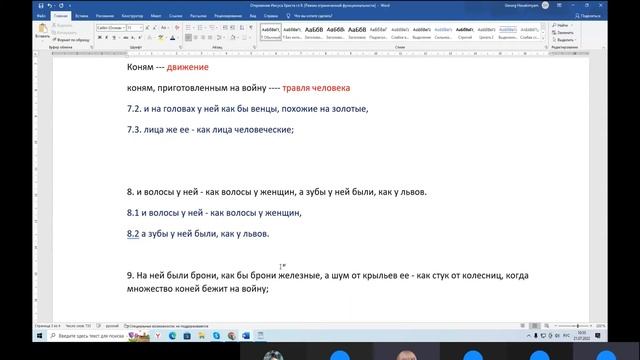
Task: Open Chrome from the taskbar
Action: pos(231,336)
